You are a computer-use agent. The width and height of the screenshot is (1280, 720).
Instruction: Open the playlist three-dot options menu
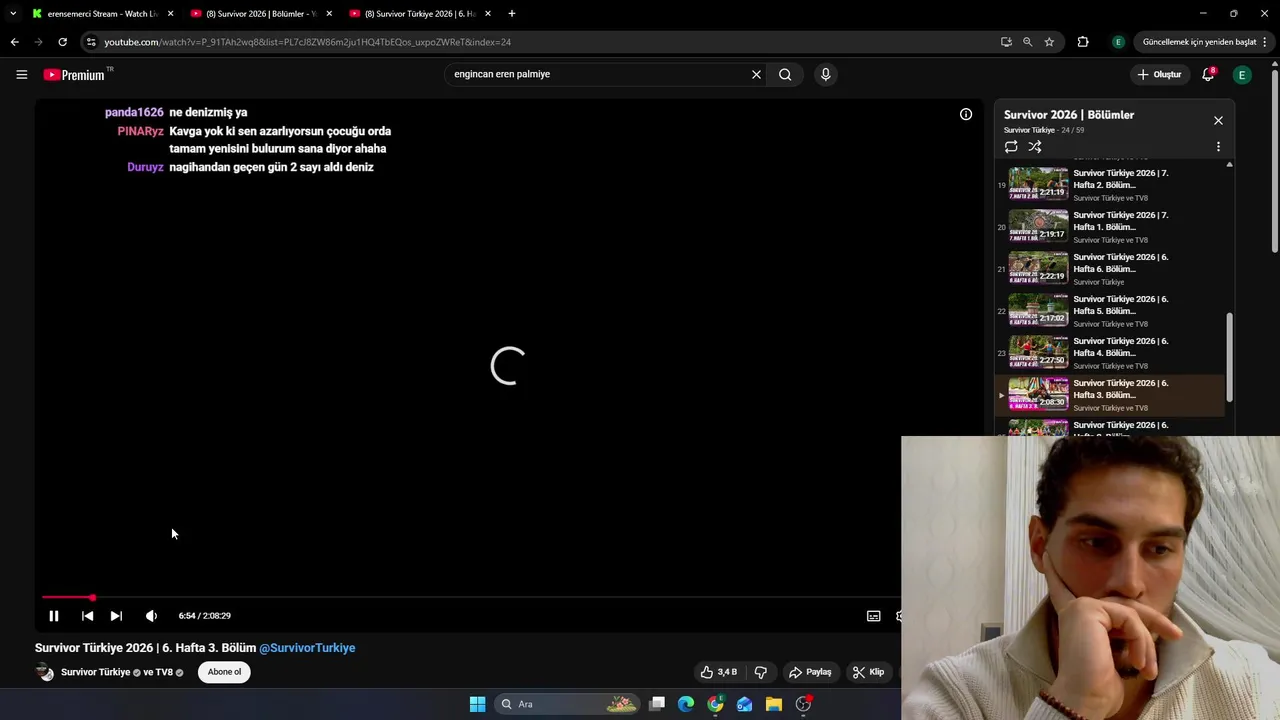[x=1218, y=146]
